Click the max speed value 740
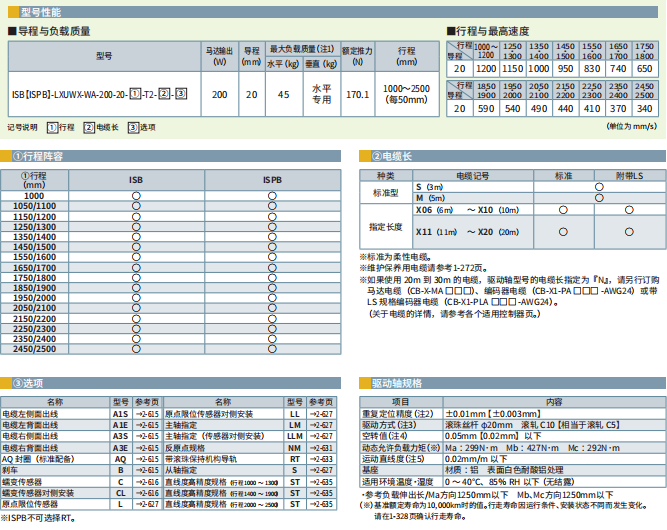 pyautogui.click(x=618, y=68)
